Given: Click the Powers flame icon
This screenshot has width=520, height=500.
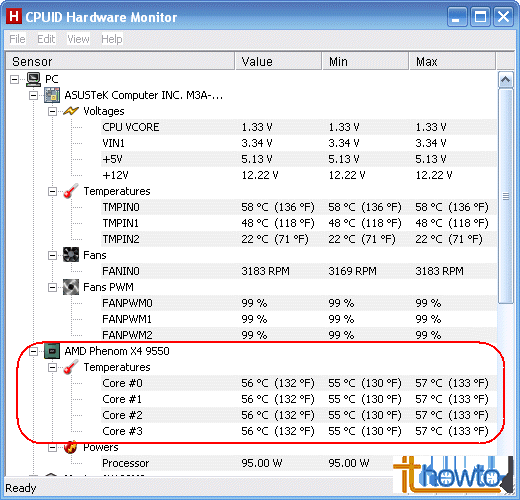Looking at the screenshot, I should (71, 447).
